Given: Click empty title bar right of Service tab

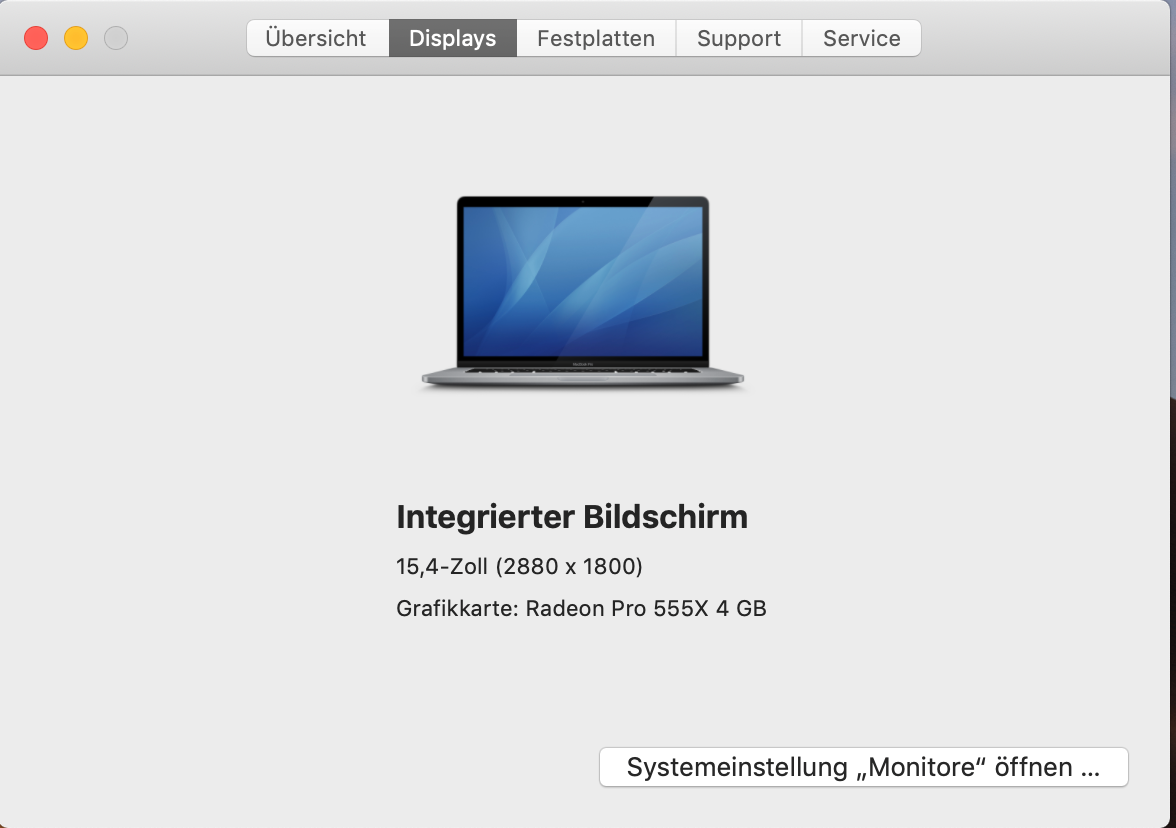Looking at the screenshot, I should [x=1042, y=38].
